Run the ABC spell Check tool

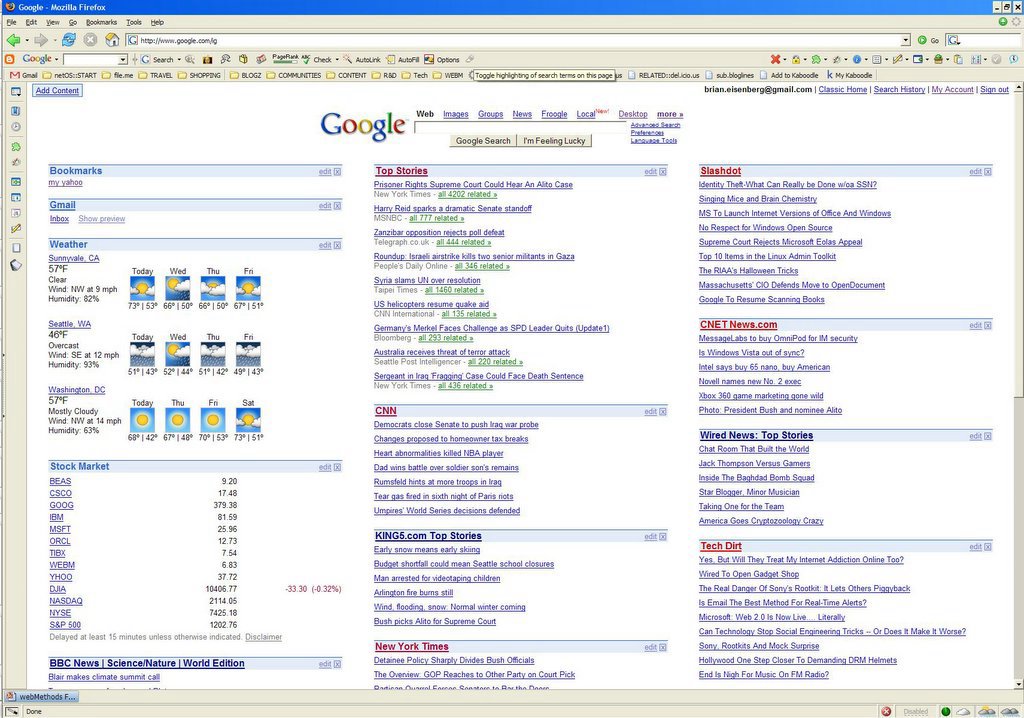317,59
